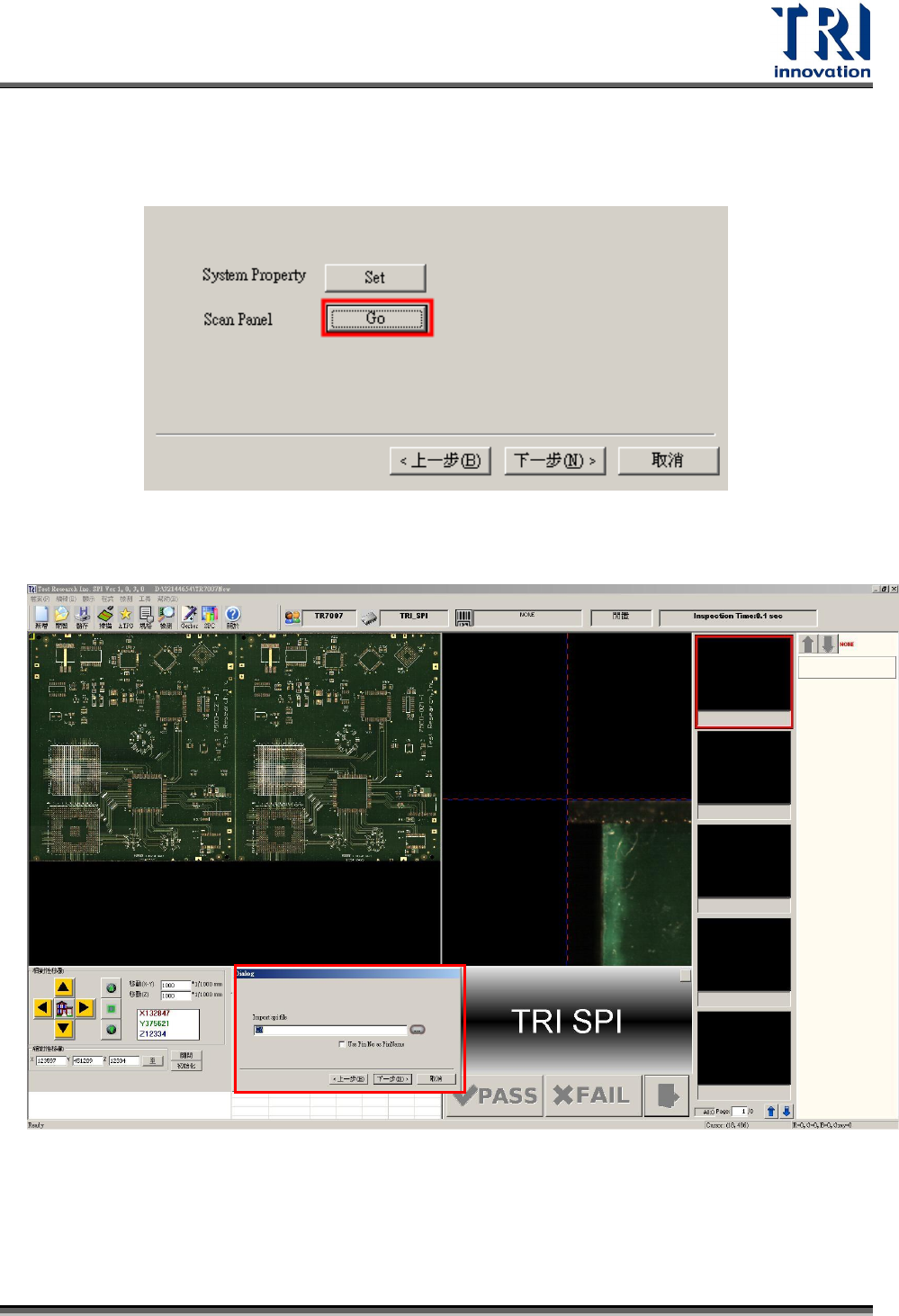
Task: Click the Z coordinate field 12334
Action: tap(124, 1060)
